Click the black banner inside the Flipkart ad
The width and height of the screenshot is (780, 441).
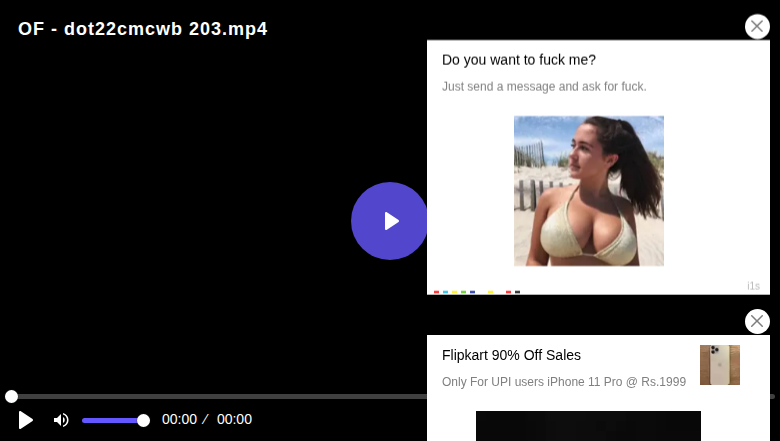click(x=588, y=426)
